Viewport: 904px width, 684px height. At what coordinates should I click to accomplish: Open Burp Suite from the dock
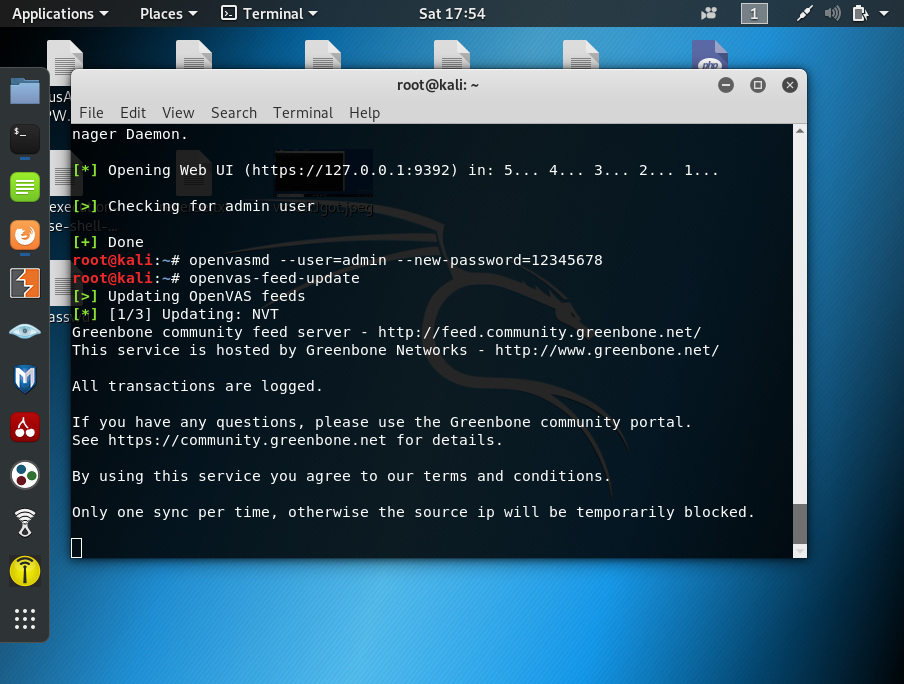click(x=25, y=283)
